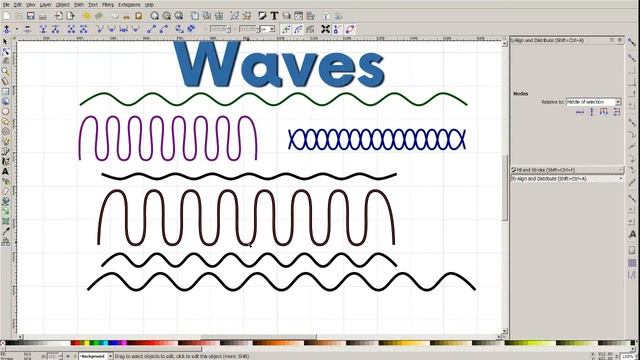Open the Relative to dropdown
The width and height of the screenshot is (640, 360).
593,102
